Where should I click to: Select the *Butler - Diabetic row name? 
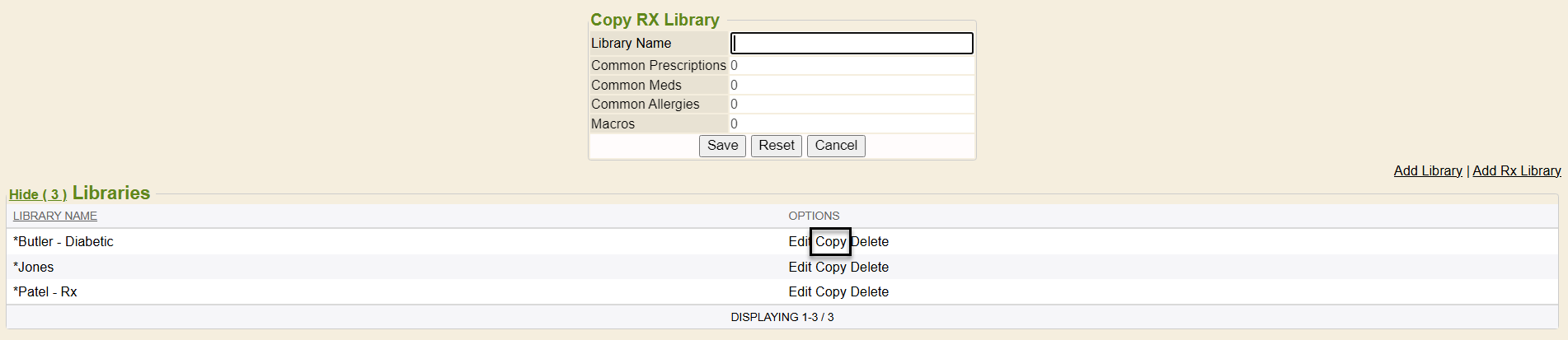[63, 241]
